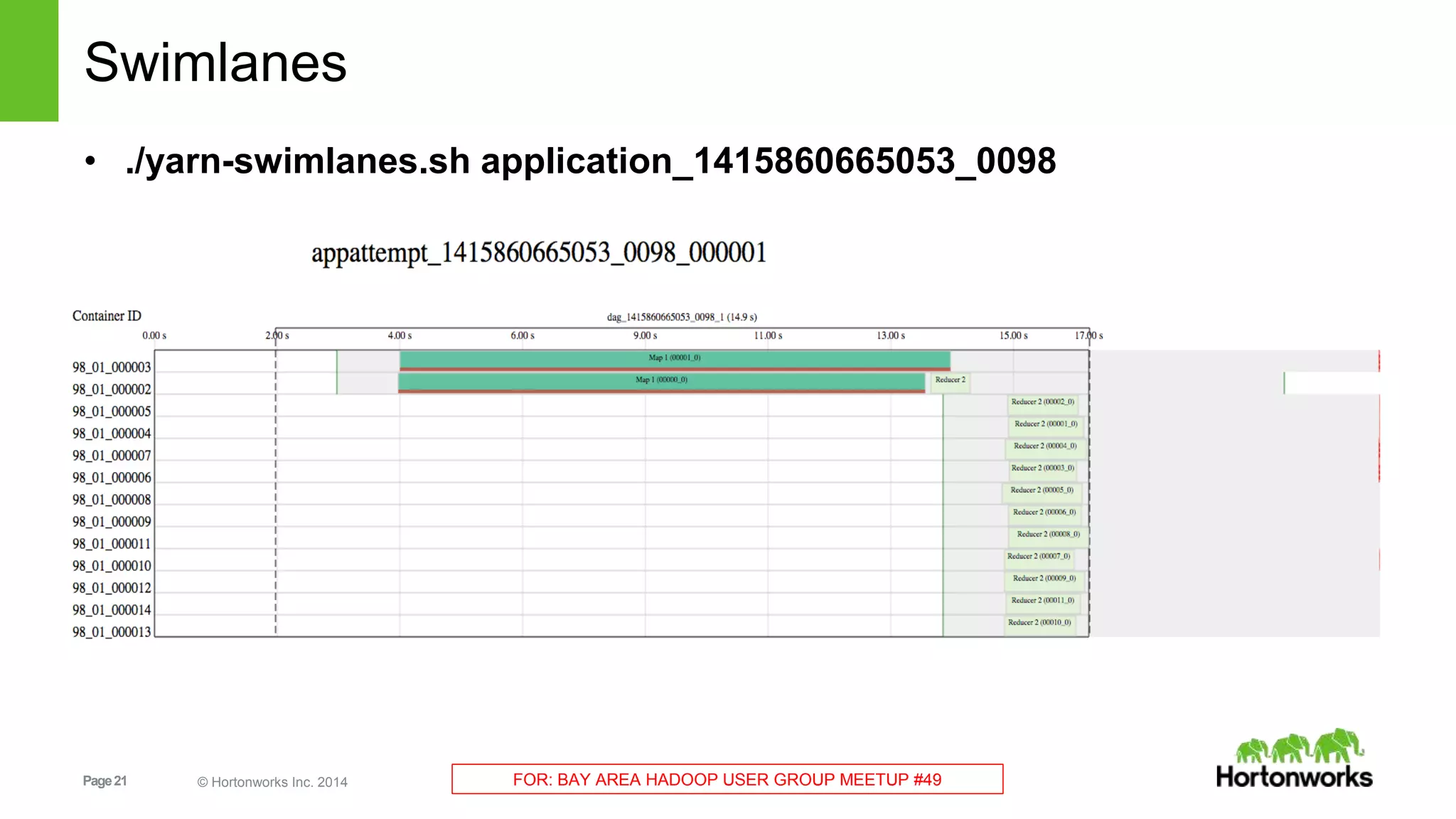Click container ID 98_01_000003
Image resolution: width=1456 pixels, height=819 pixels.
click(x=112, y=368)
